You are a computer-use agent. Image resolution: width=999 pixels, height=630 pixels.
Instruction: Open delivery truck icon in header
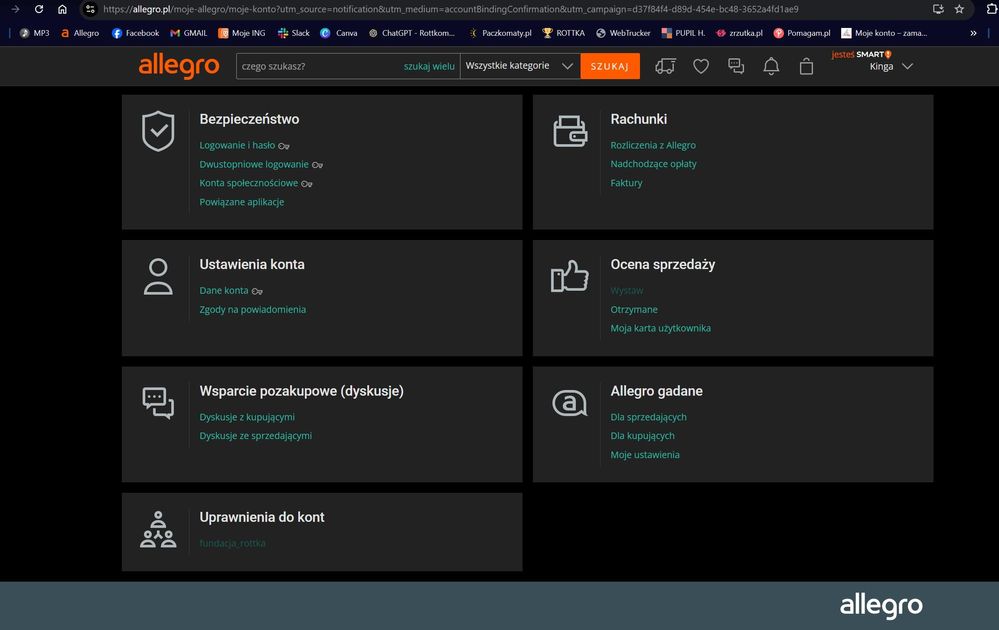pos(665,66)
